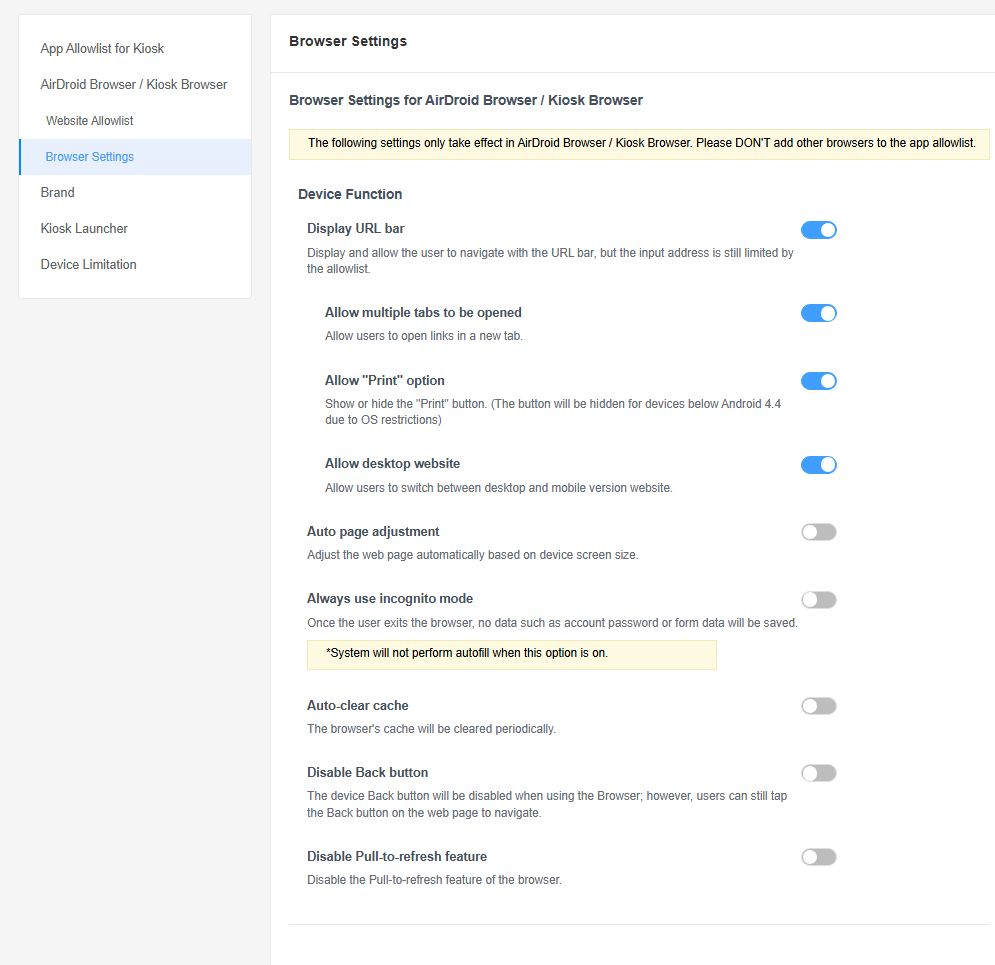Click the Device Function section label

click(x=349, y=194)
